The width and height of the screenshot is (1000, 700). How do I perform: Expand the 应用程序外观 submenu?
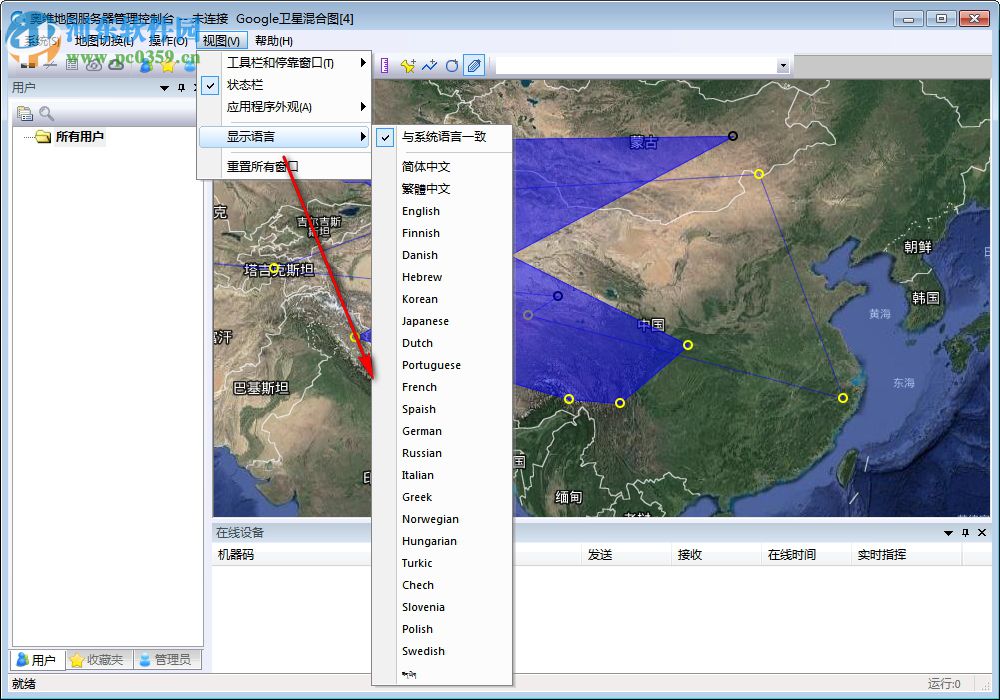(266, 107)
